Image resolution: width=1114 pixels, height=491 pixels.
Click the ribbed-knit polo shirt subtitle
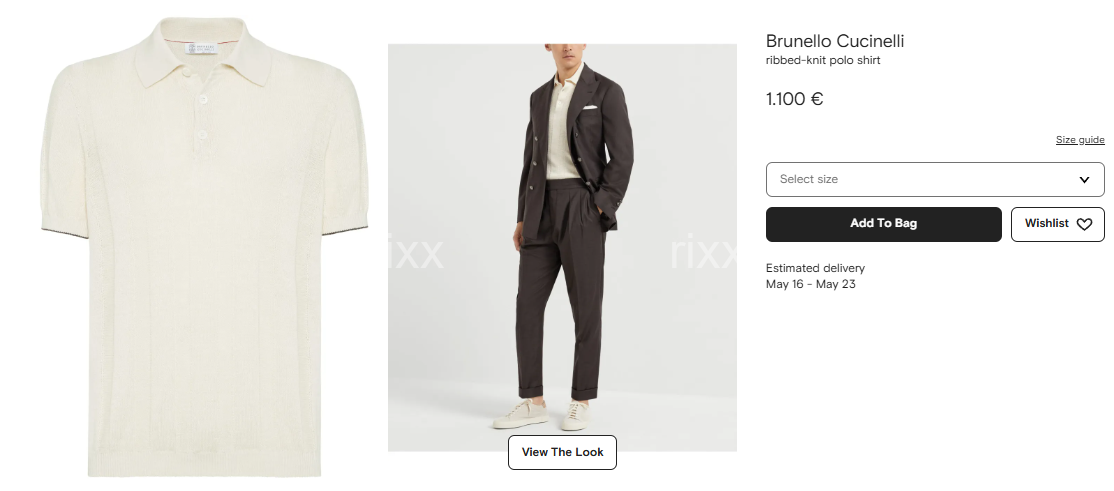823,60
